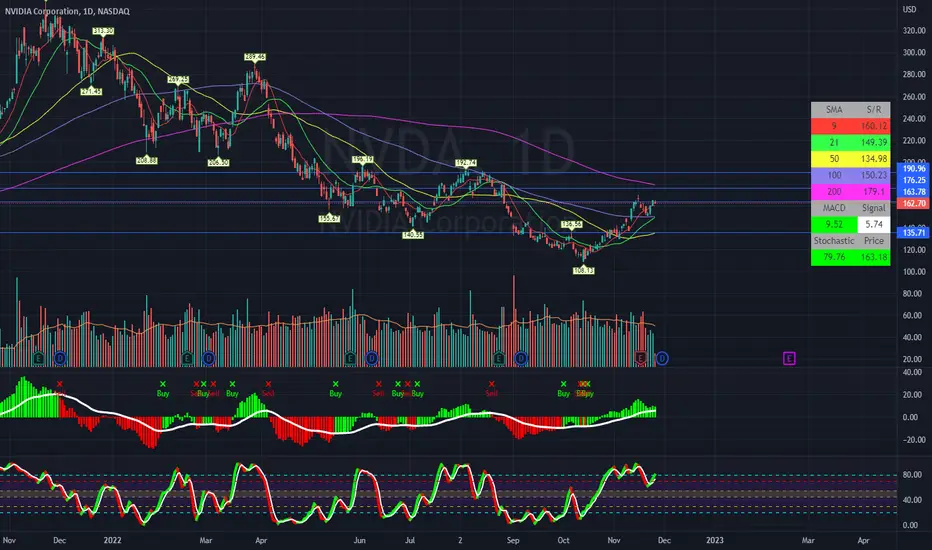Image resolution: width=932 pixels, height=550 pixels.
Task: Select the Buy signal in mid-May 2022
Action: click(x=335, y=389)
